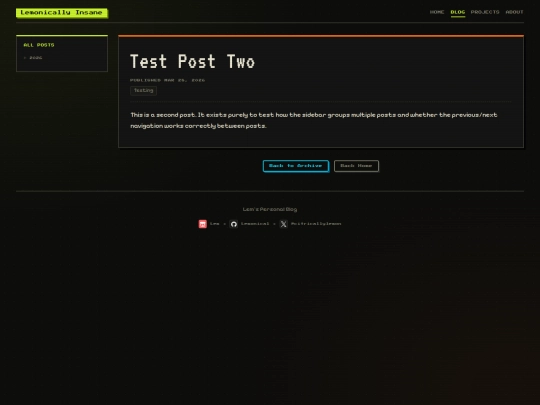This screenshot has width=540, height=405.
Task: Click the Back to Archive button
Action: point(295,166)
